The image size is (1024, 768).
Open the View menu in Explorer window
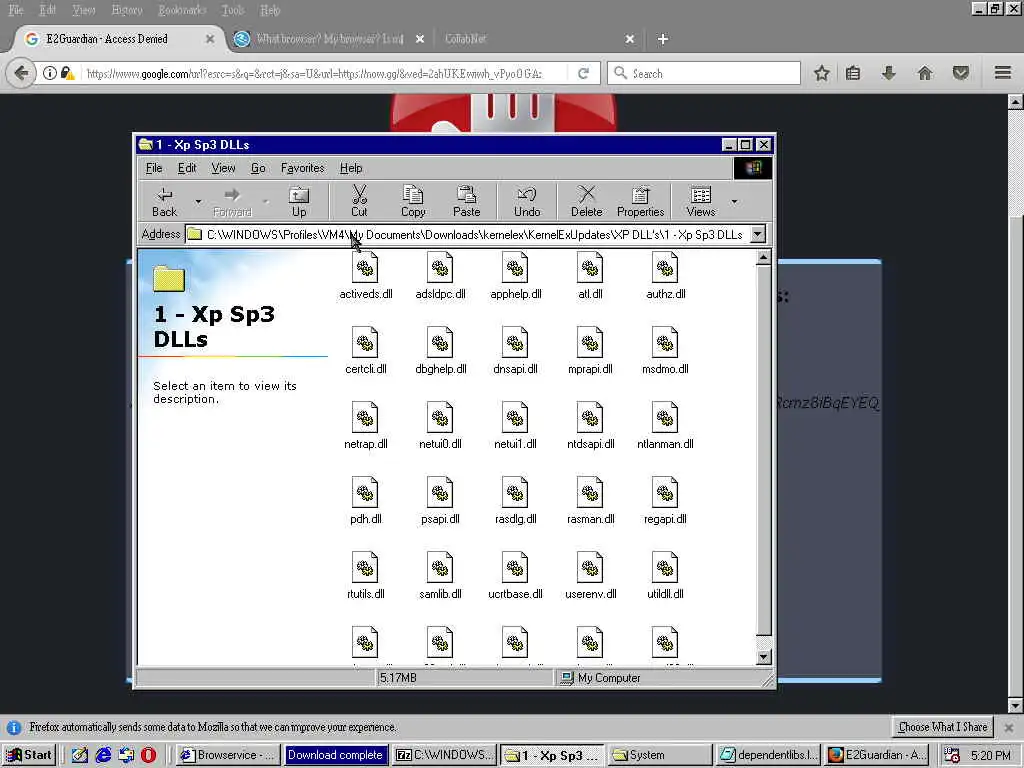point(223,168)
